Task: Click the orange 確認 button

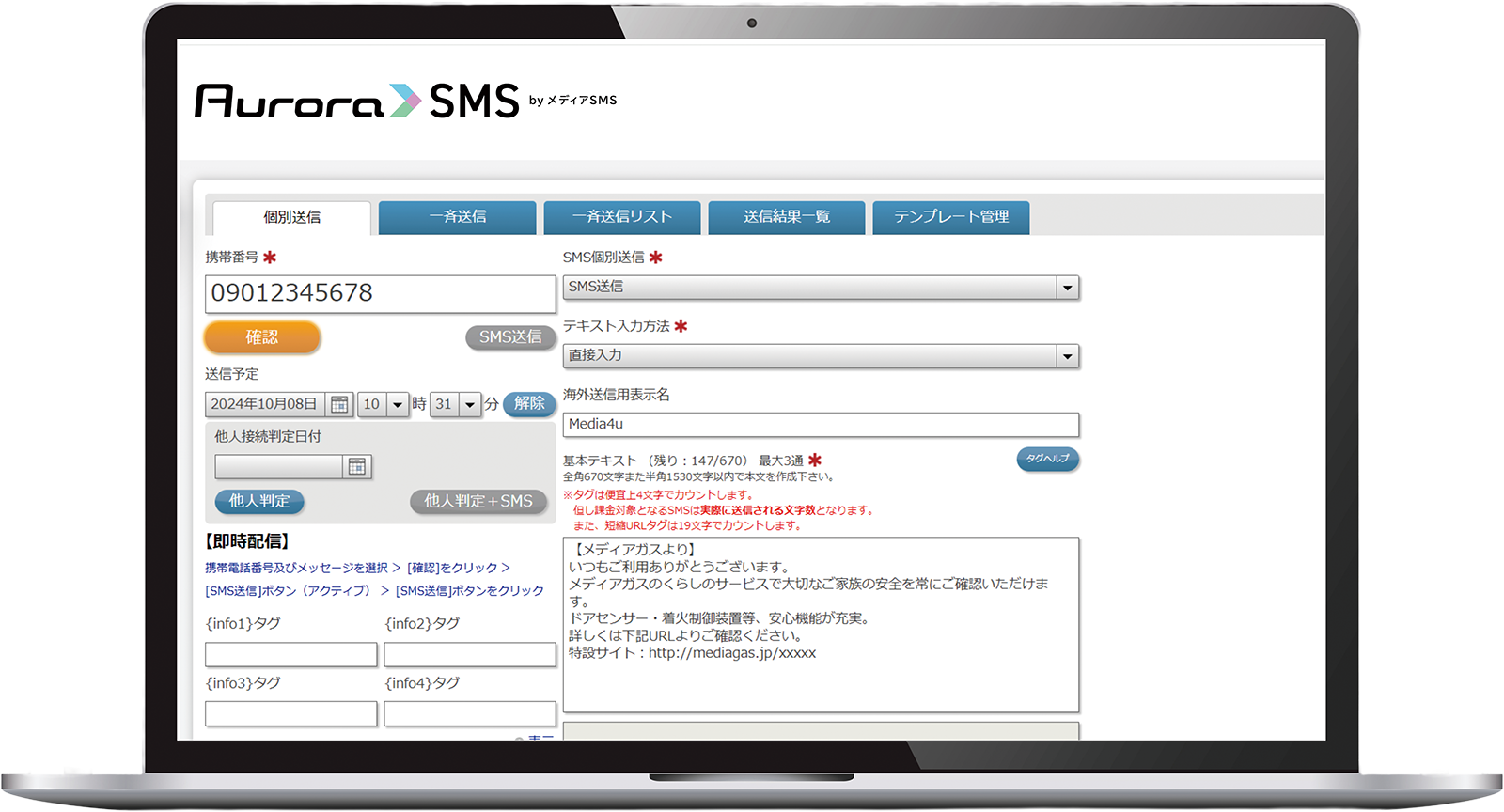Action: pos(262,337)
